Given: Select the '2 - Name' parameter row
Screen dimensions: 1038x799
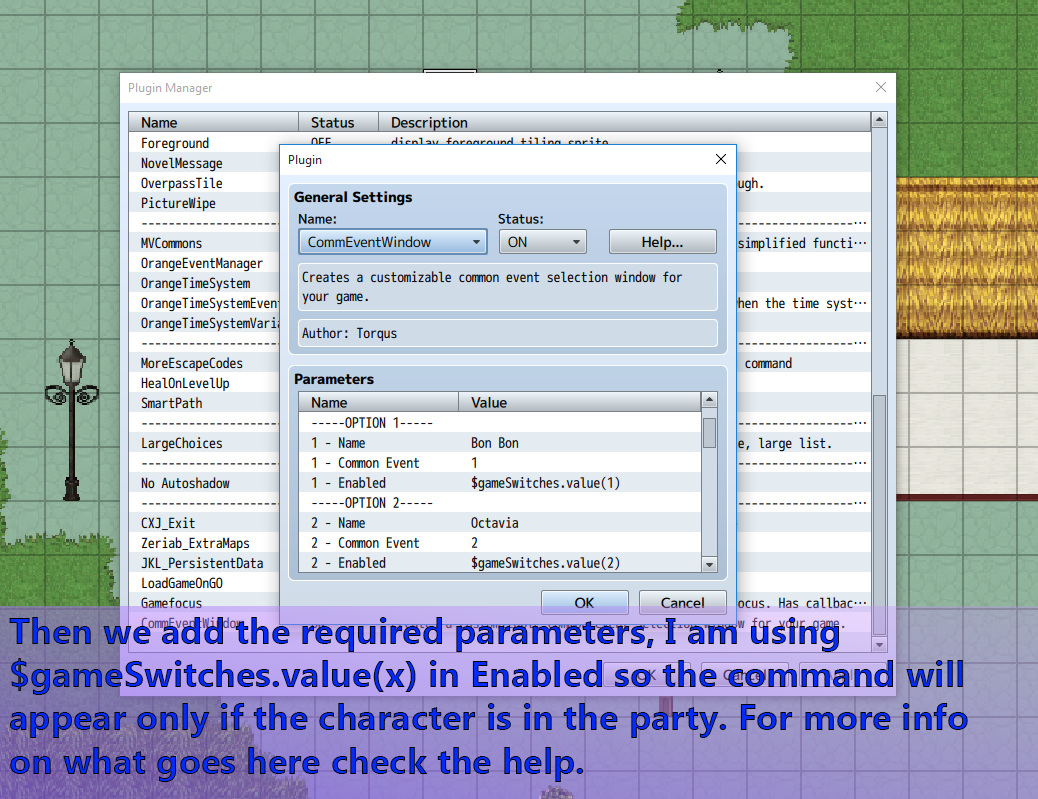Looking at the screenshot, I should pyautogui.click(x=500, y=523).
